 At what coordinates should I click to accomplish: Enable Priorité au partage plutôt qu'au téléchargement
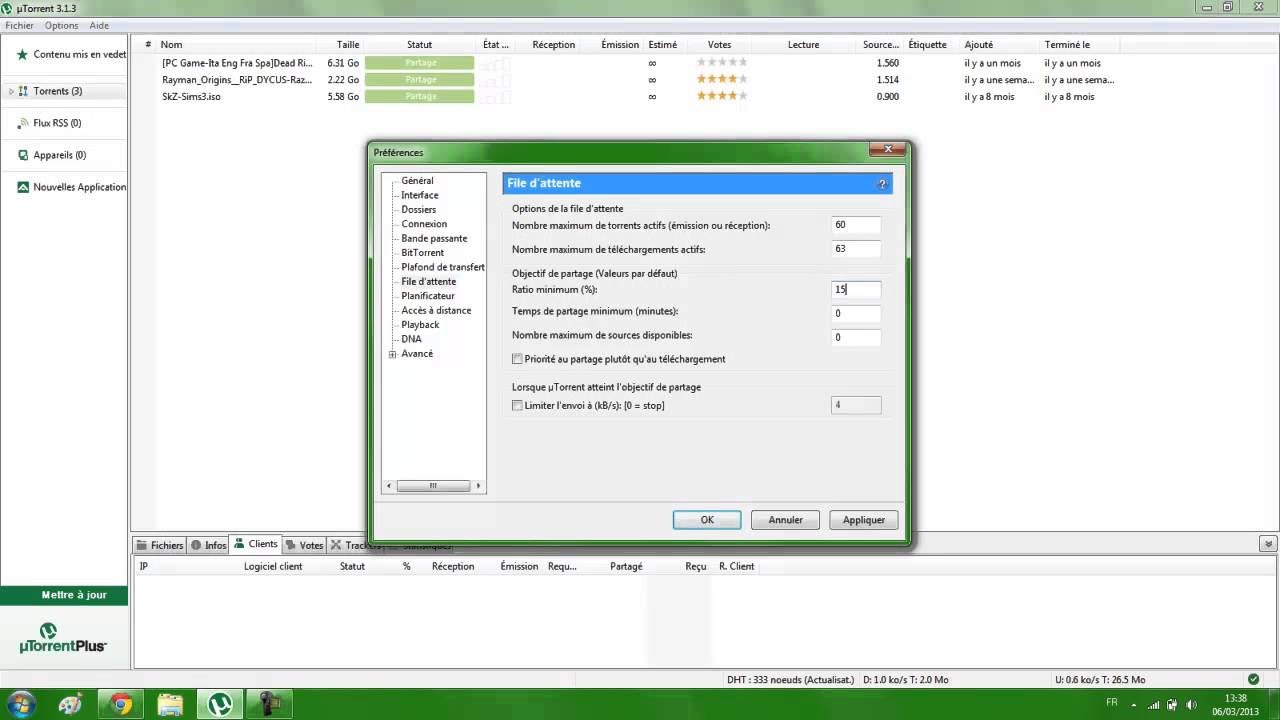click(x=517, y=359)
